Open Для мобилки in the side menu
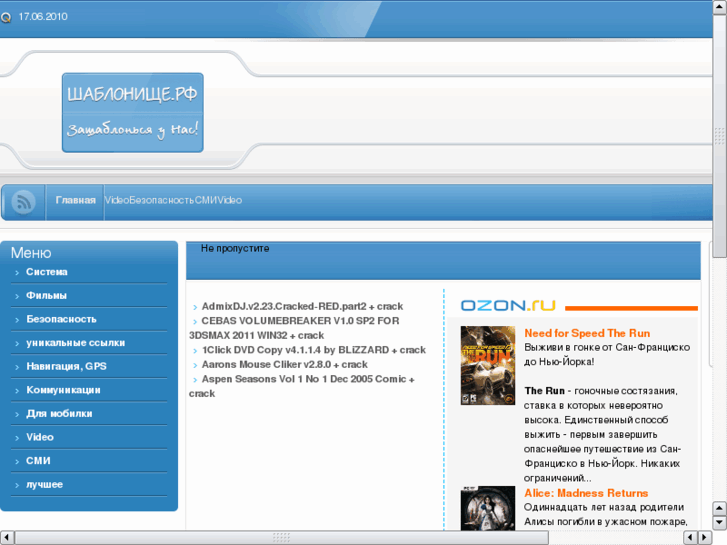 59,414
